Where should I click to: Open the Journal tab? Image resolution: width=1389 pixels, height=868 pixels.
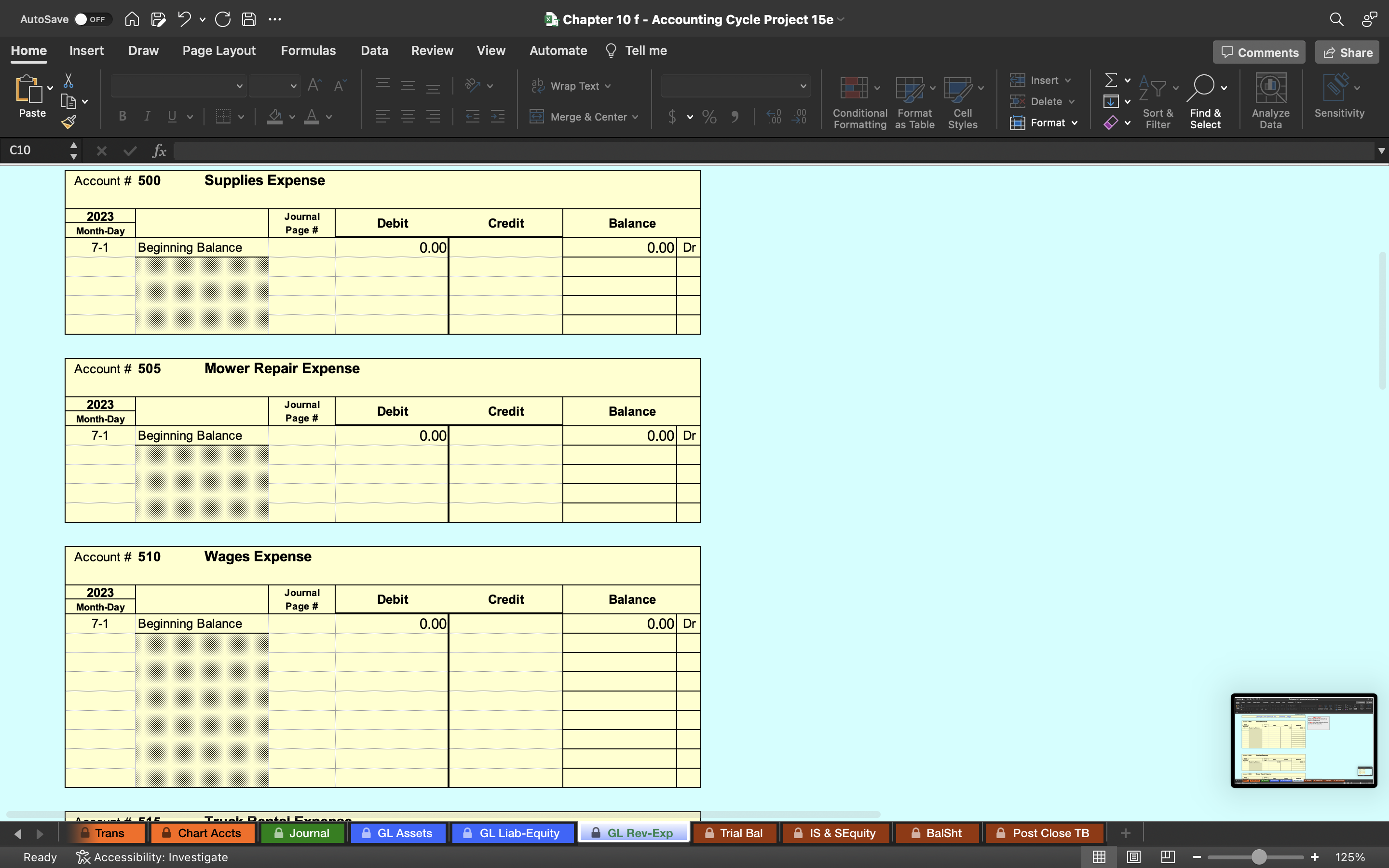307,833
